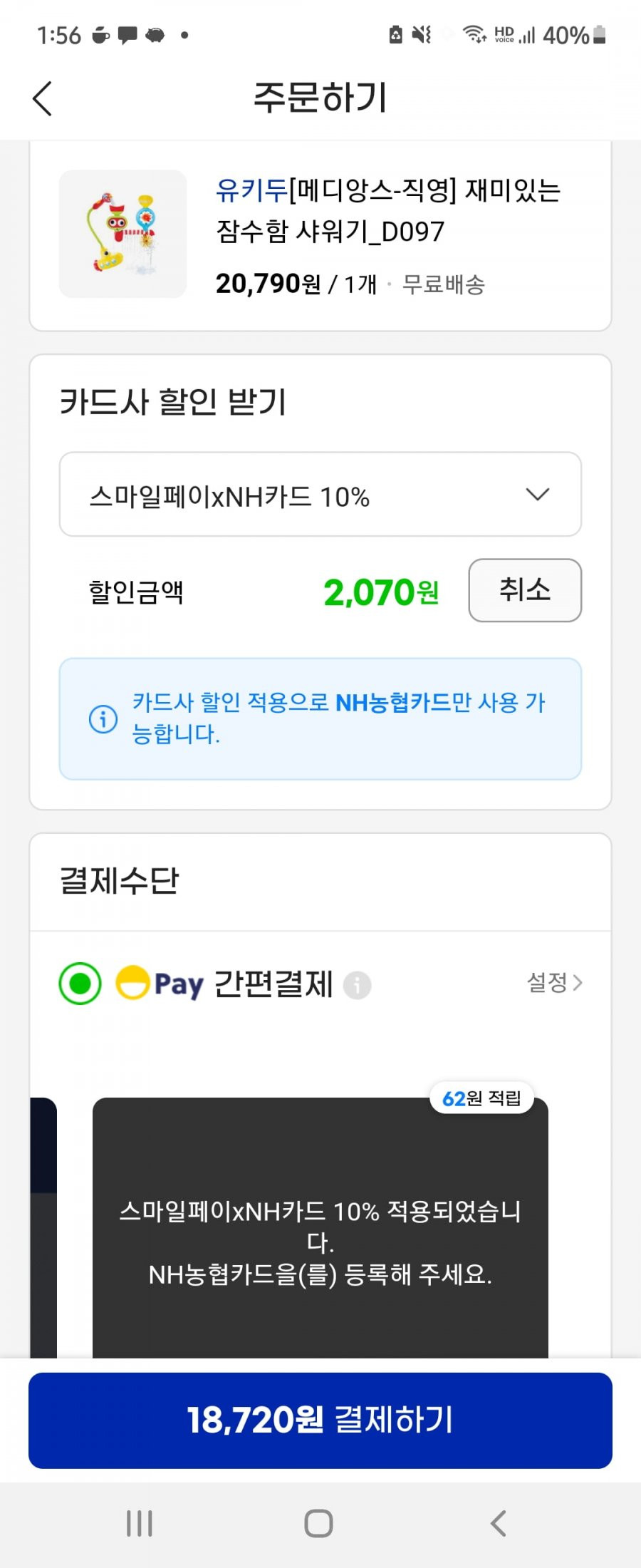Tap the back arrow beside 주문하기
The width and height of the screenshot is (641, 1568).
tap(43, 98)
